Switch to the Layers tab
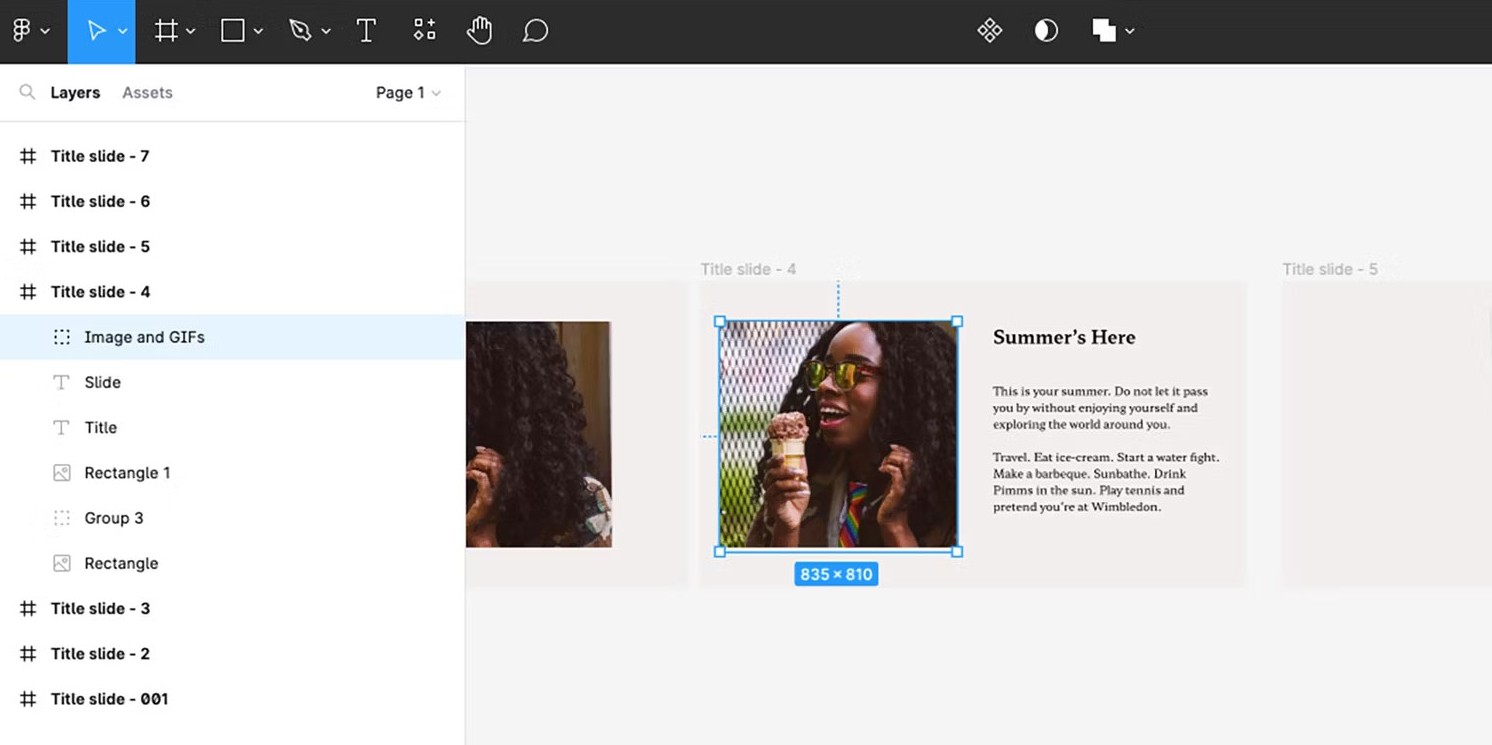This screenshot has height=745, width=1492. tap(75, 92)
